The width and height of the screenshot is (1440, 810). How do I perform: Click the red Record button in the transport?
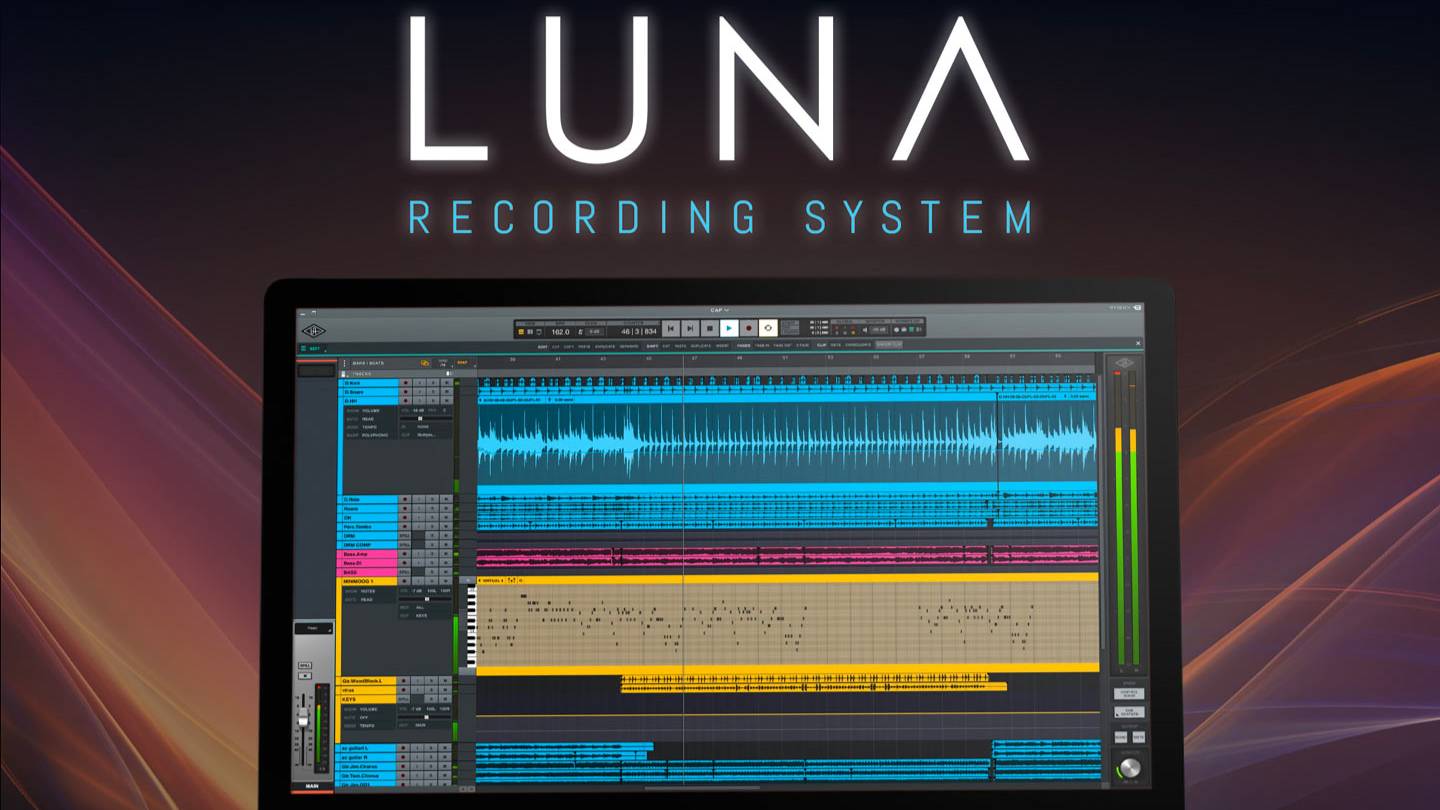[x=748, y=328]
